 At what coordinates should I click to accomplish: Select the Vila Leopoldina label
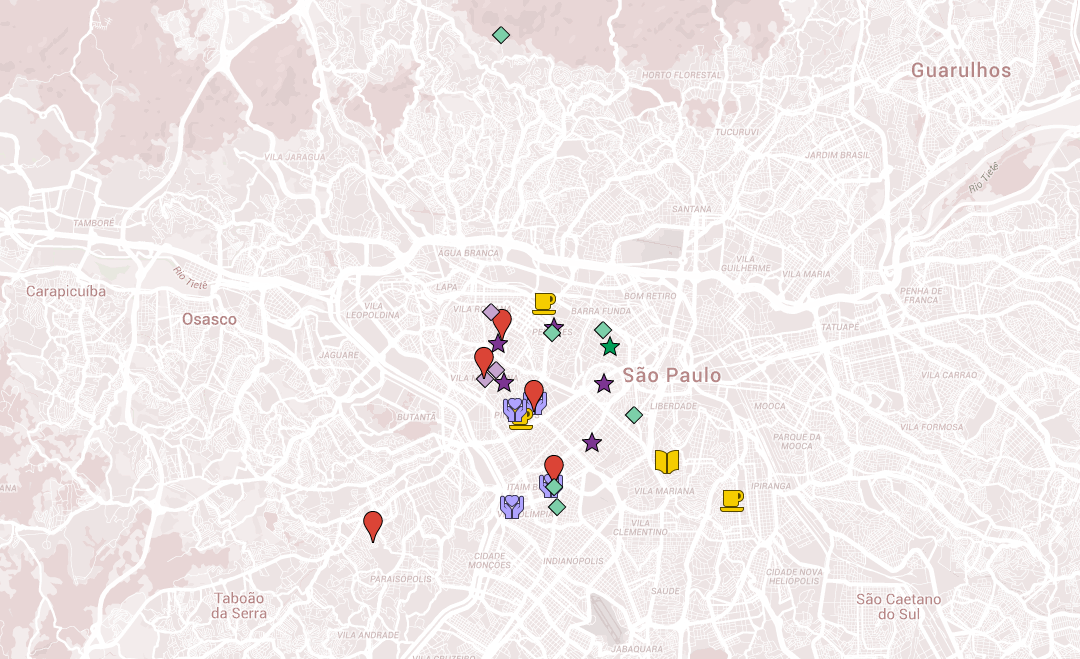(373, 311)
